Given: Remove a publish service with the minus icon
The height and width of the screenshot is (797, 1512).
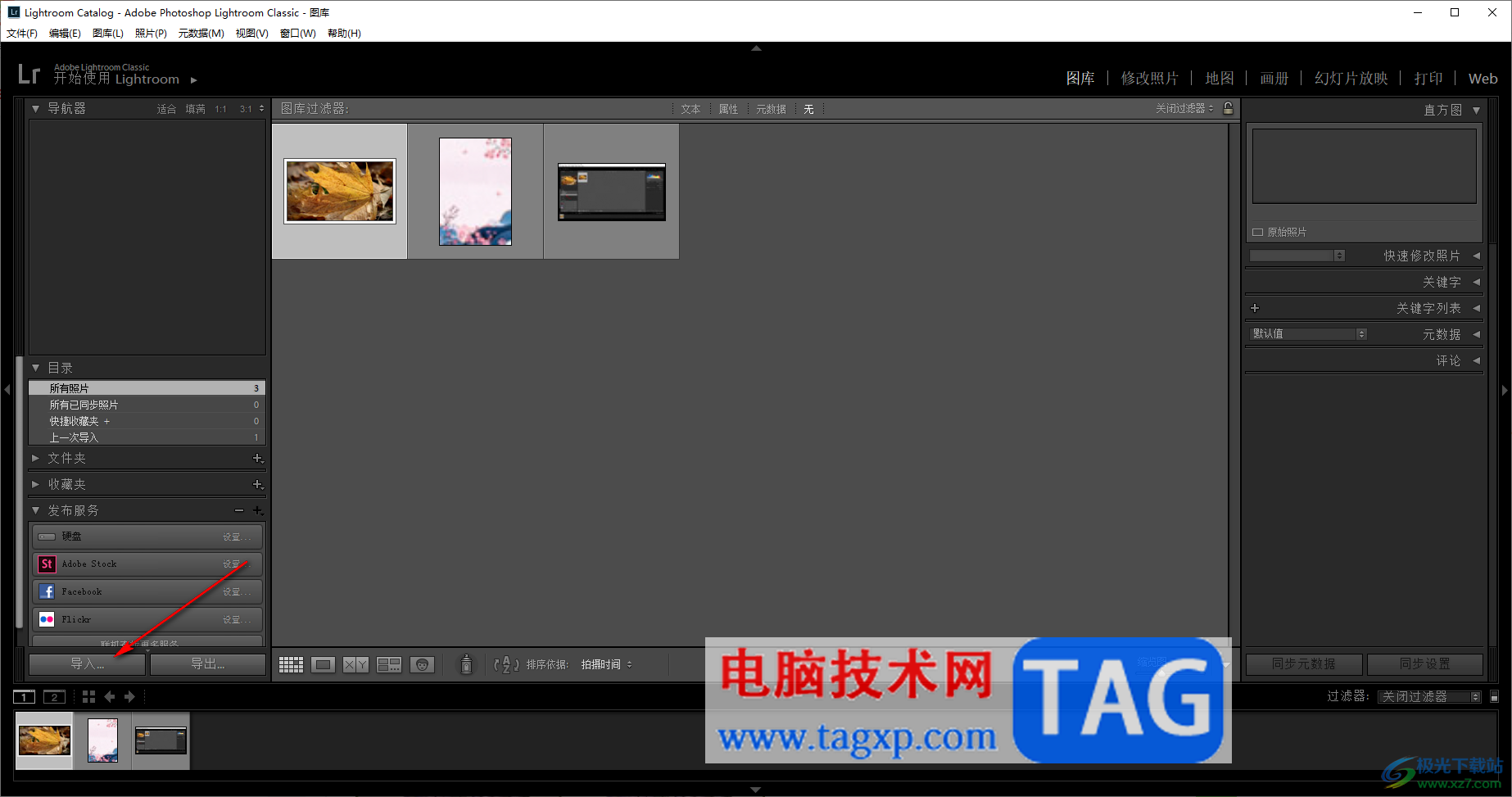Looking at the screenshot, I should (239, 510).
